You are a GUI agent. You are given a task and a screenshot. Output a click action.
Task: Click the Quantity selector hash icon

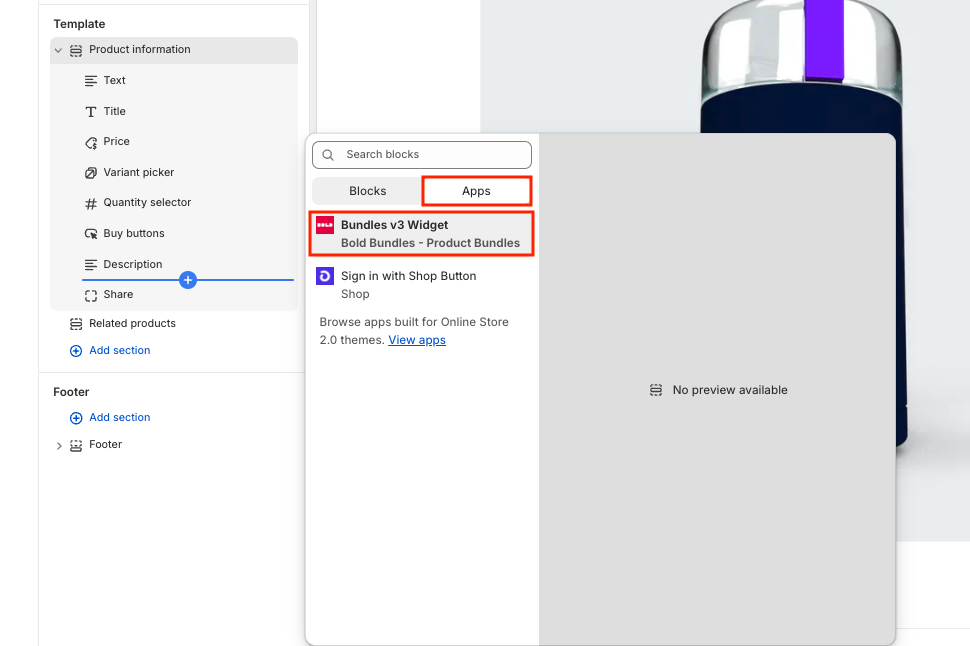[x=91, y=203]
